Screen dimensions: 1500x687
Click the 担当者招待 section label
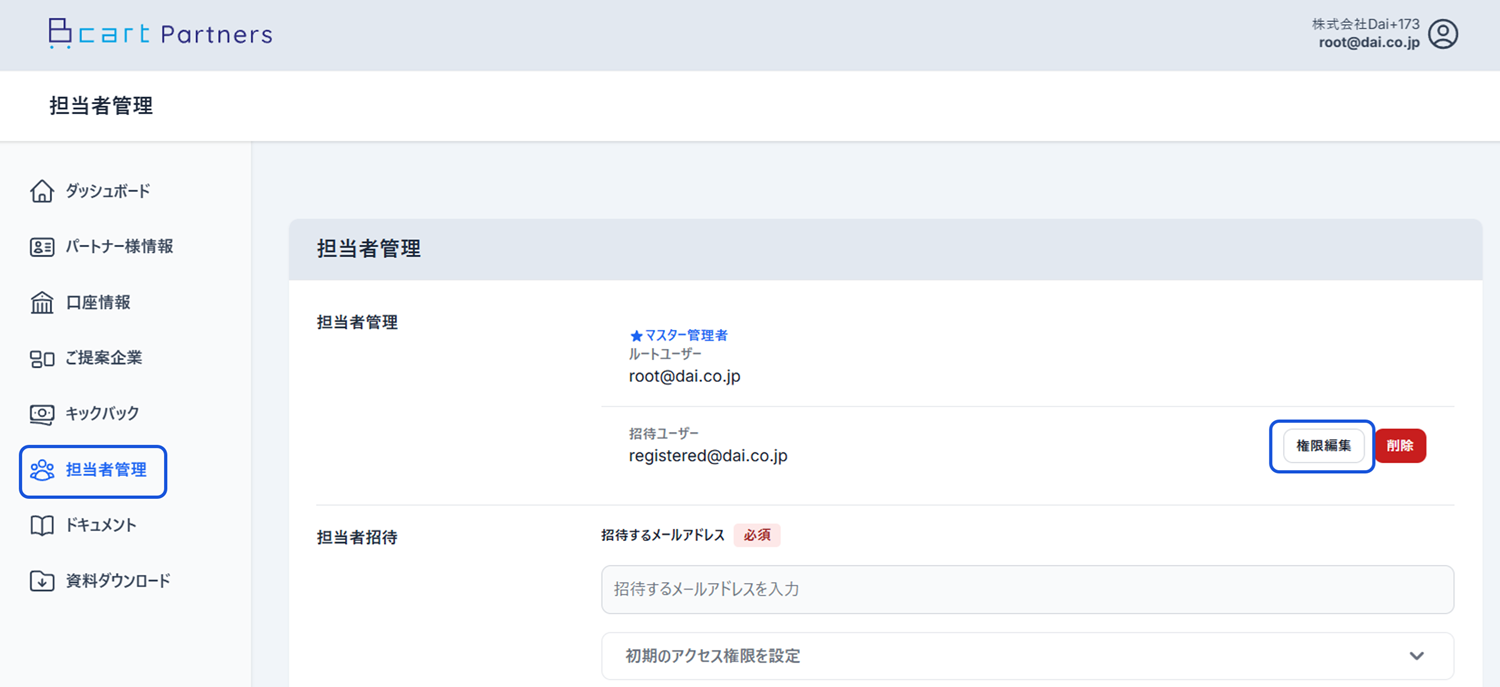(357, 537)
